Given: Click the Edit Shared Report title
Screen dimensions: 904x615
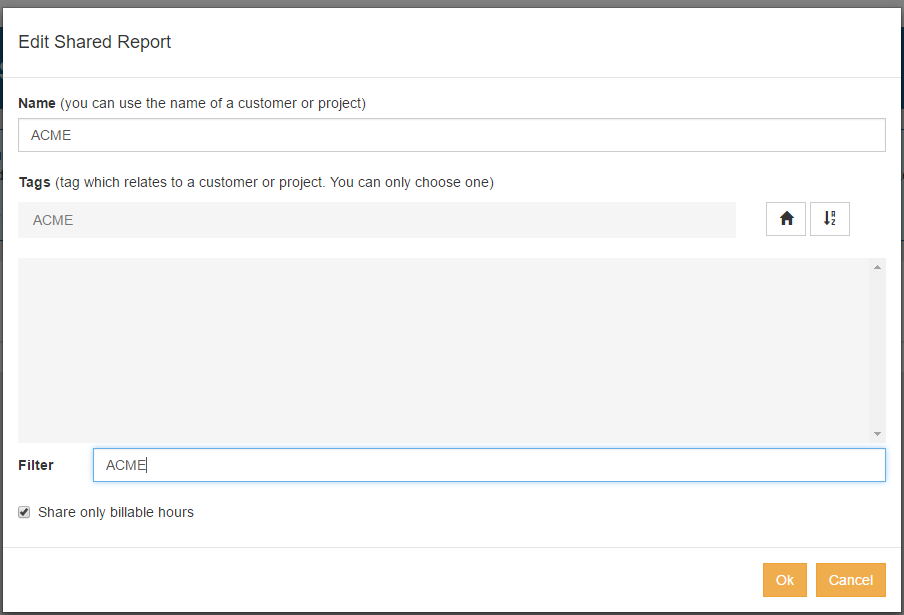Looking at the screenshot, I should (x=95, y=42).
